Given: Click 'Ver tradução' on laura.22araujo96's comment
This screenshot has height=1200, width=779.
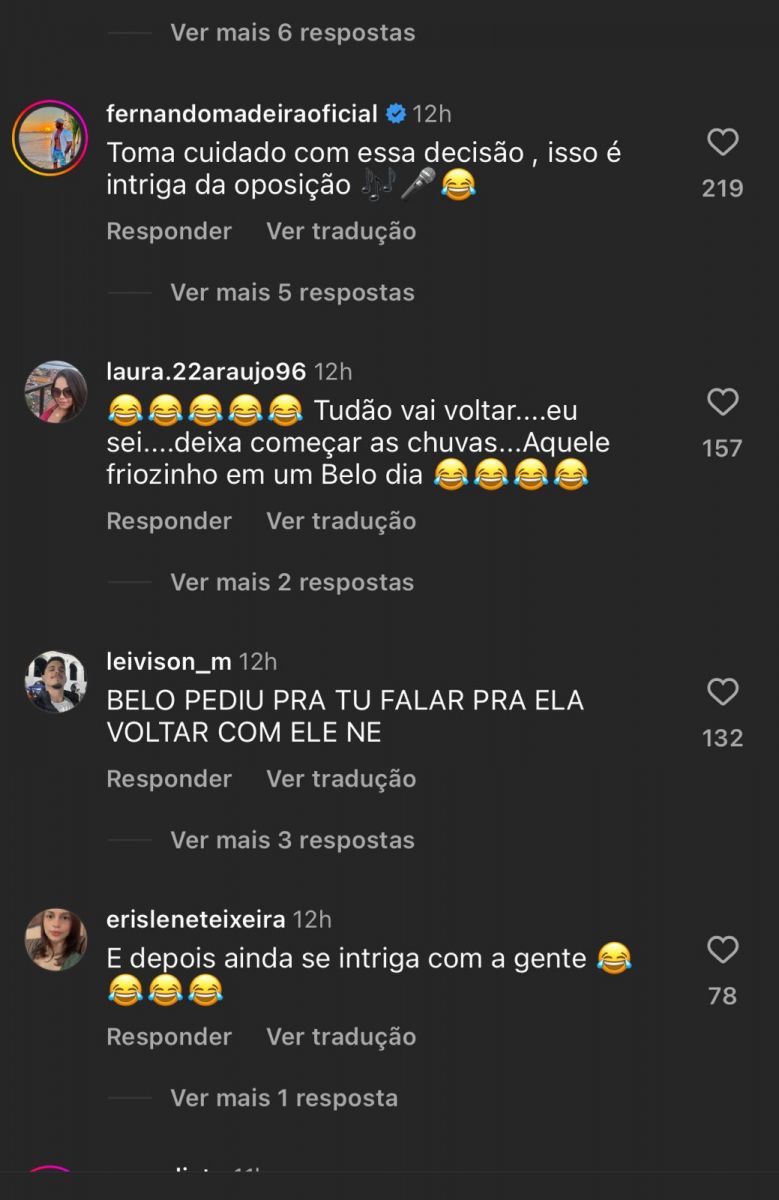Looking at the screenshot, I should (x=339, y=520).
